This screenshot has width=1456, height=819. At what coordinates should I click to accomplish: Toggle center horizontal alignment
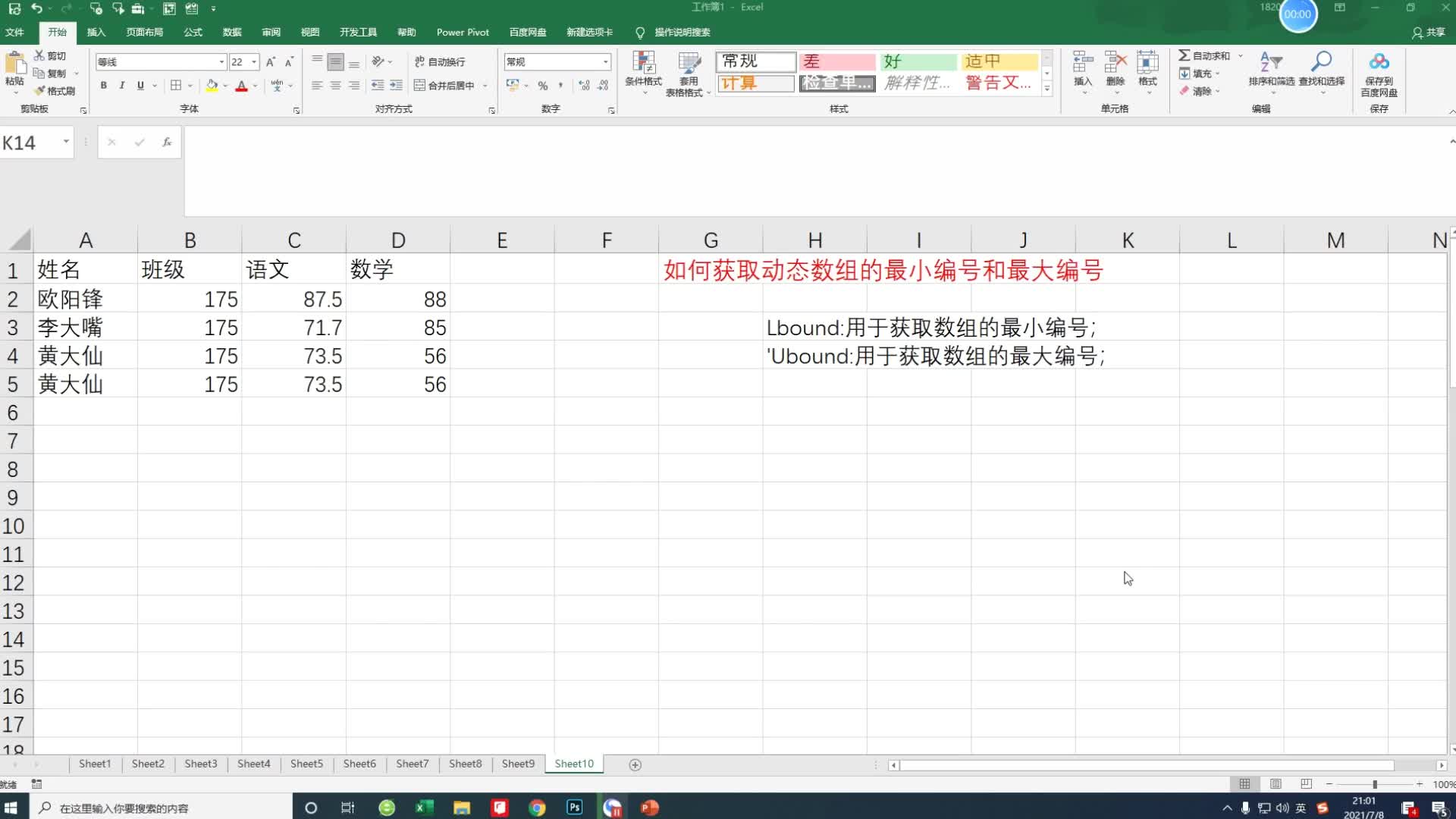click(x=335, y=86)
